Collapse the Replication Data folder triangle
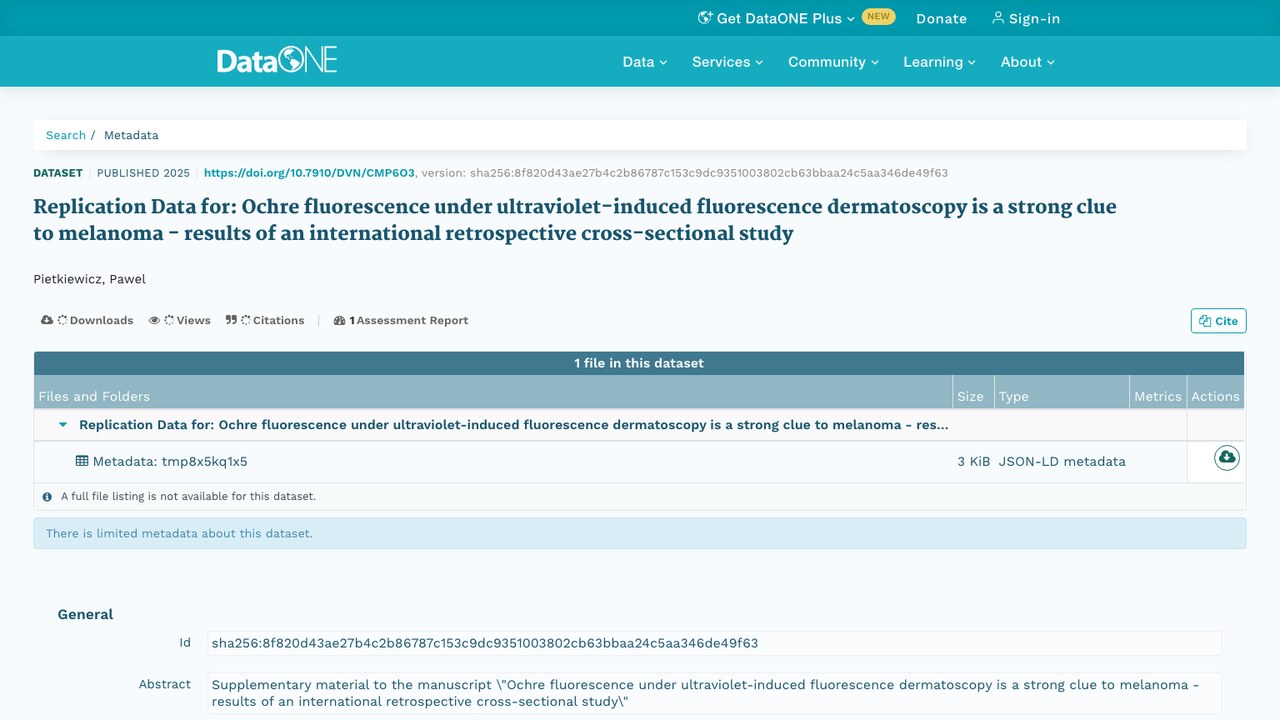The width and height of the screenshot is (1280, 720). 63,425
